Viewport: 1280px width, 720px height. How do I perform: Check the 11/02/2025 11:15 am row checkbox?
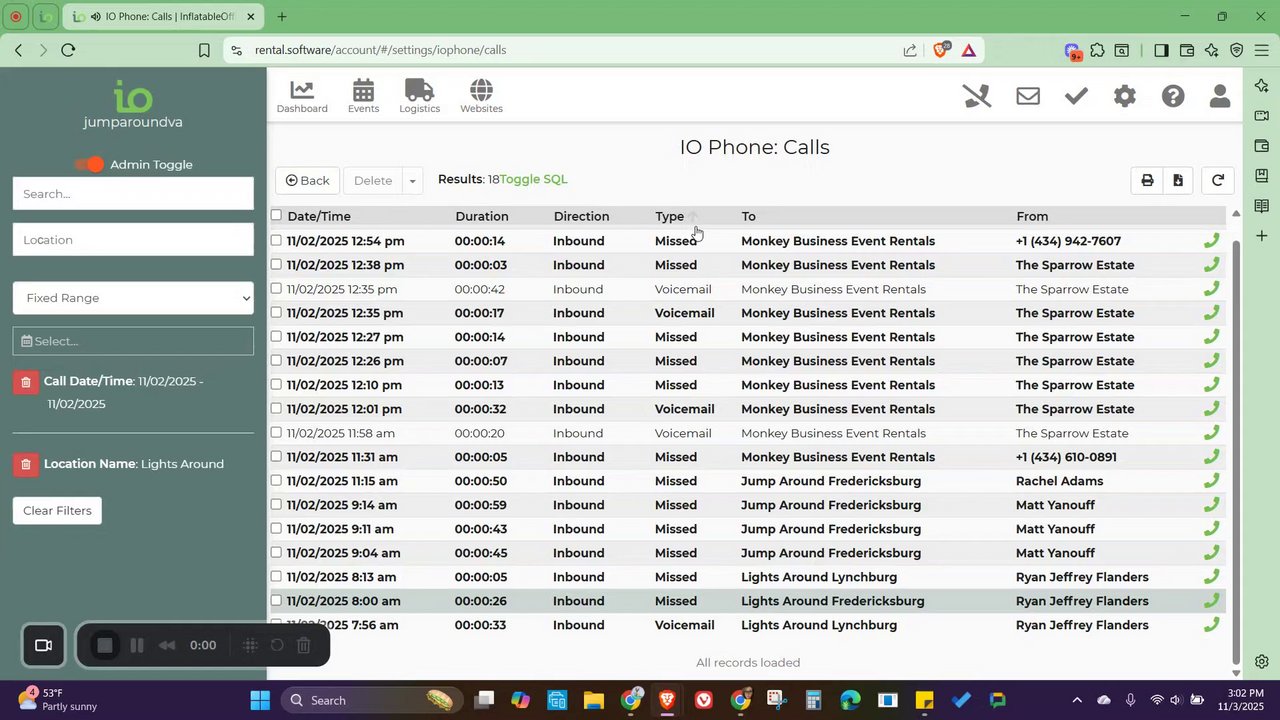tap(276, 480)
